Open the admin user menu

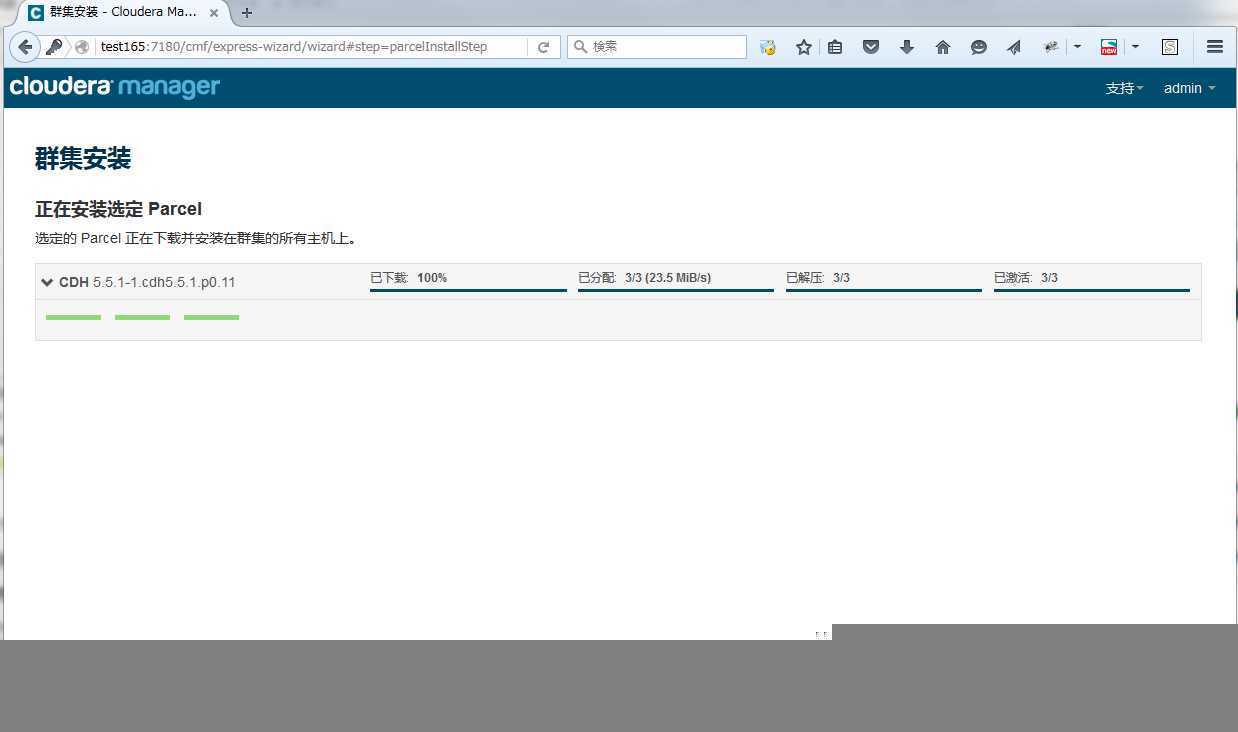click(x=1189, y=88)
